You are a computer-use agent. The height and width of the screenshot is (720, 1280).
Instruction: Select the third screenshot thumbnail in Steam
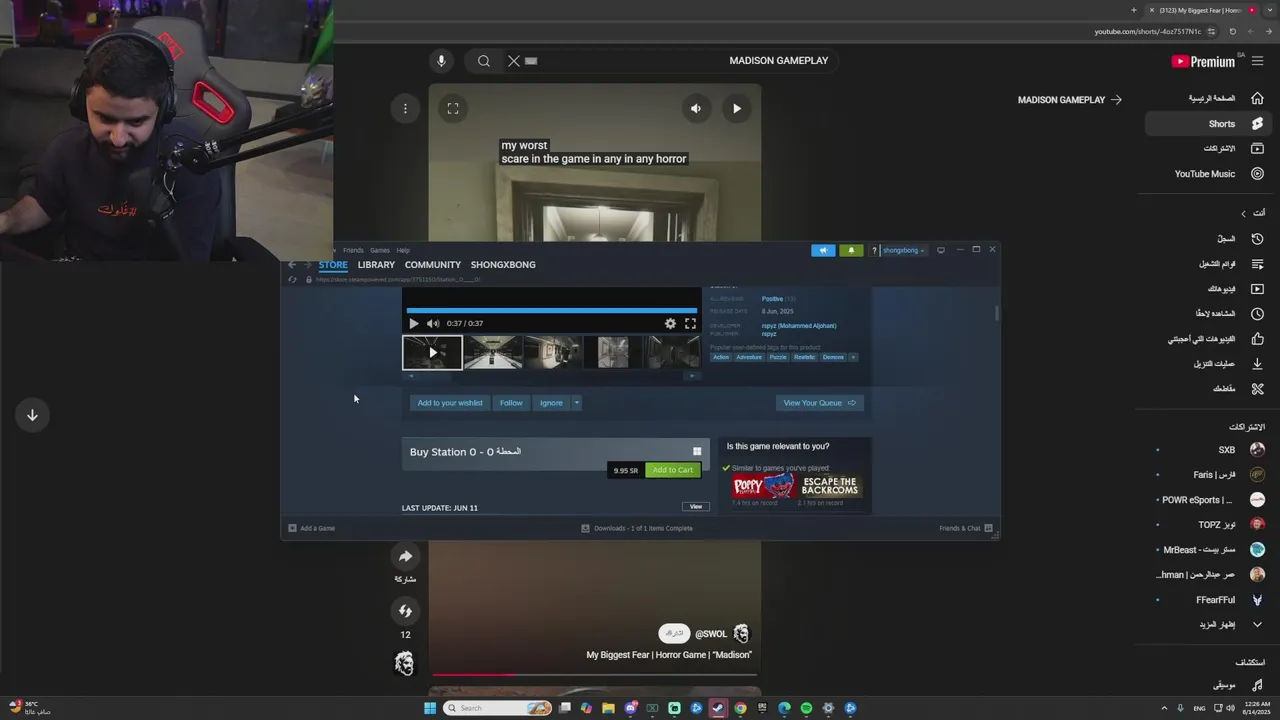click(553, 352)
